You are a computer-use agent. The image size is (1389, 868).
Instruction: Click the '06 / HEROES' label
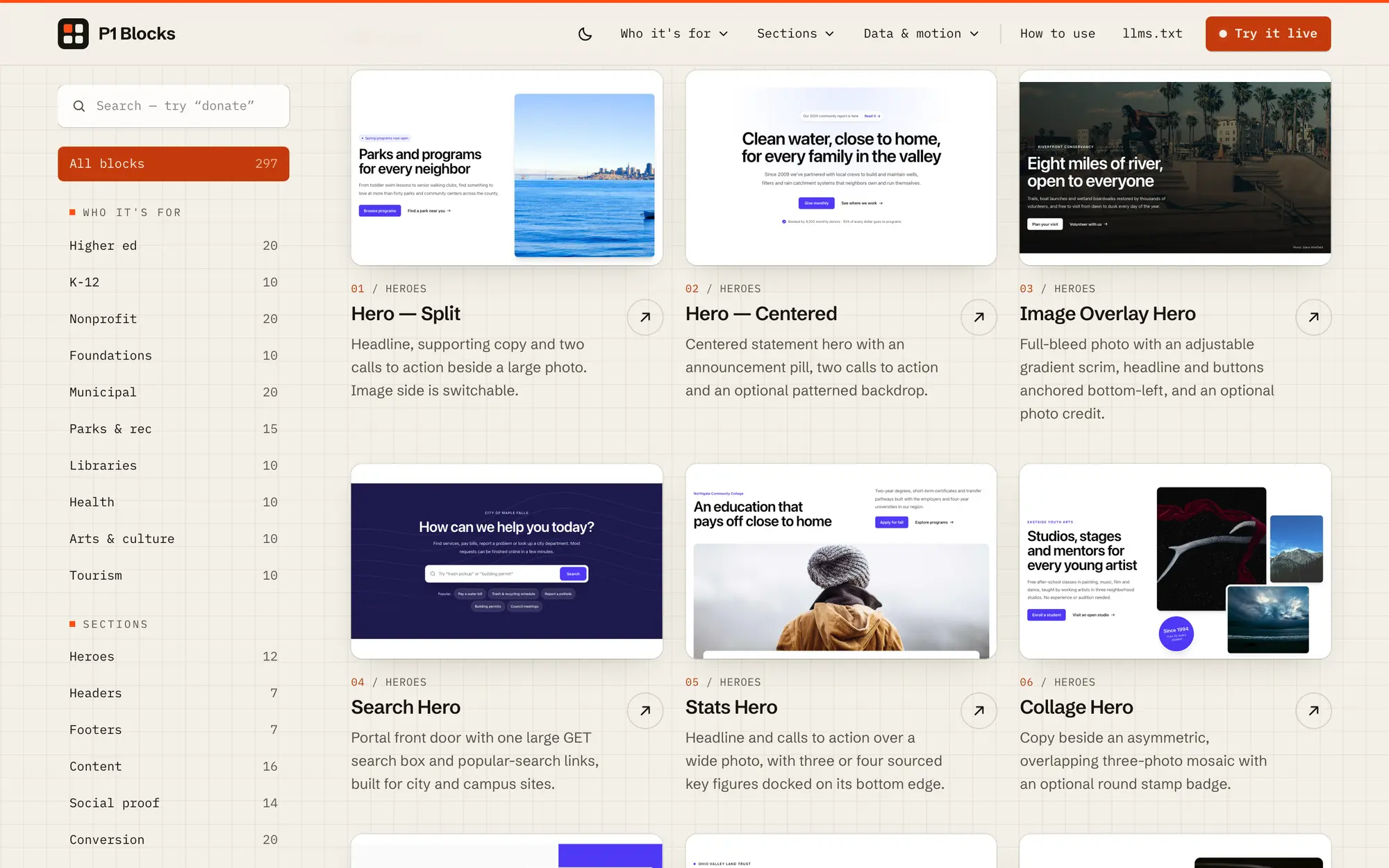click(1058, 683)
